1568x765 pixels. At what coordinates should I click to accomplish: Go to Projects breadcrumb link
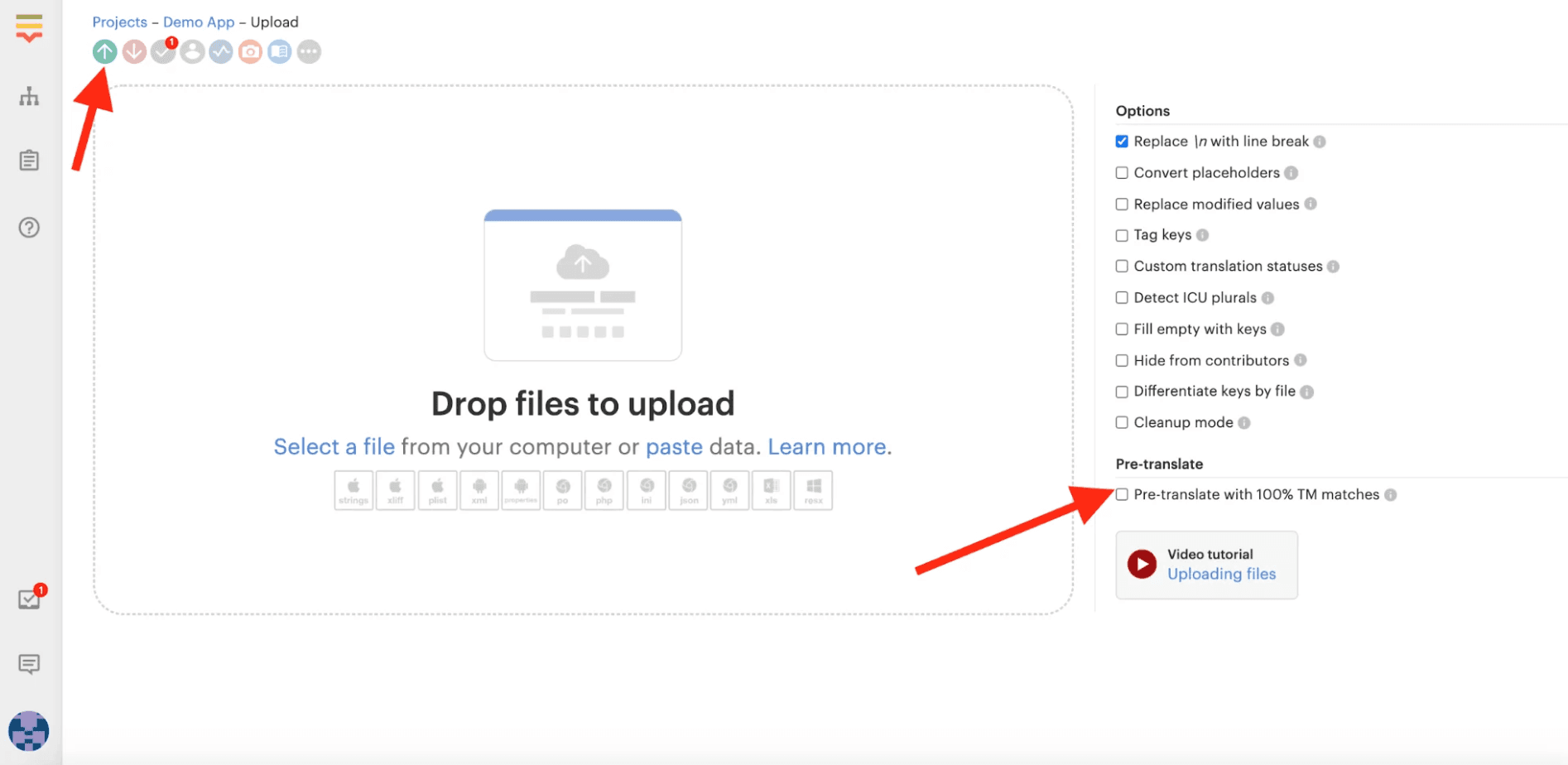(119, 22)
